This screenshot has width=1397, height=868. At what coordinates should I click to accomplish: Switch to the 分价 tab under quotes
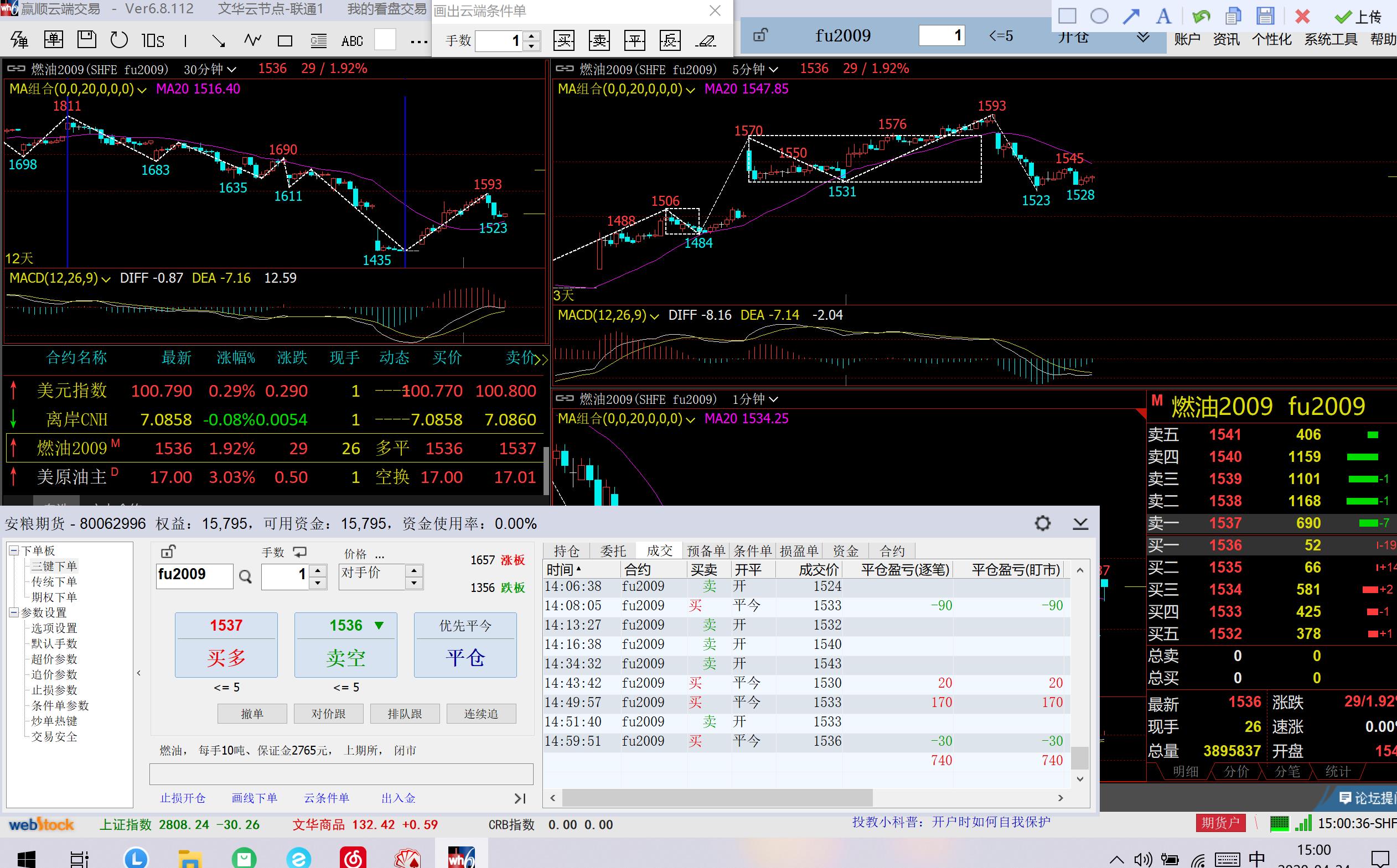tap(1235, 772)
